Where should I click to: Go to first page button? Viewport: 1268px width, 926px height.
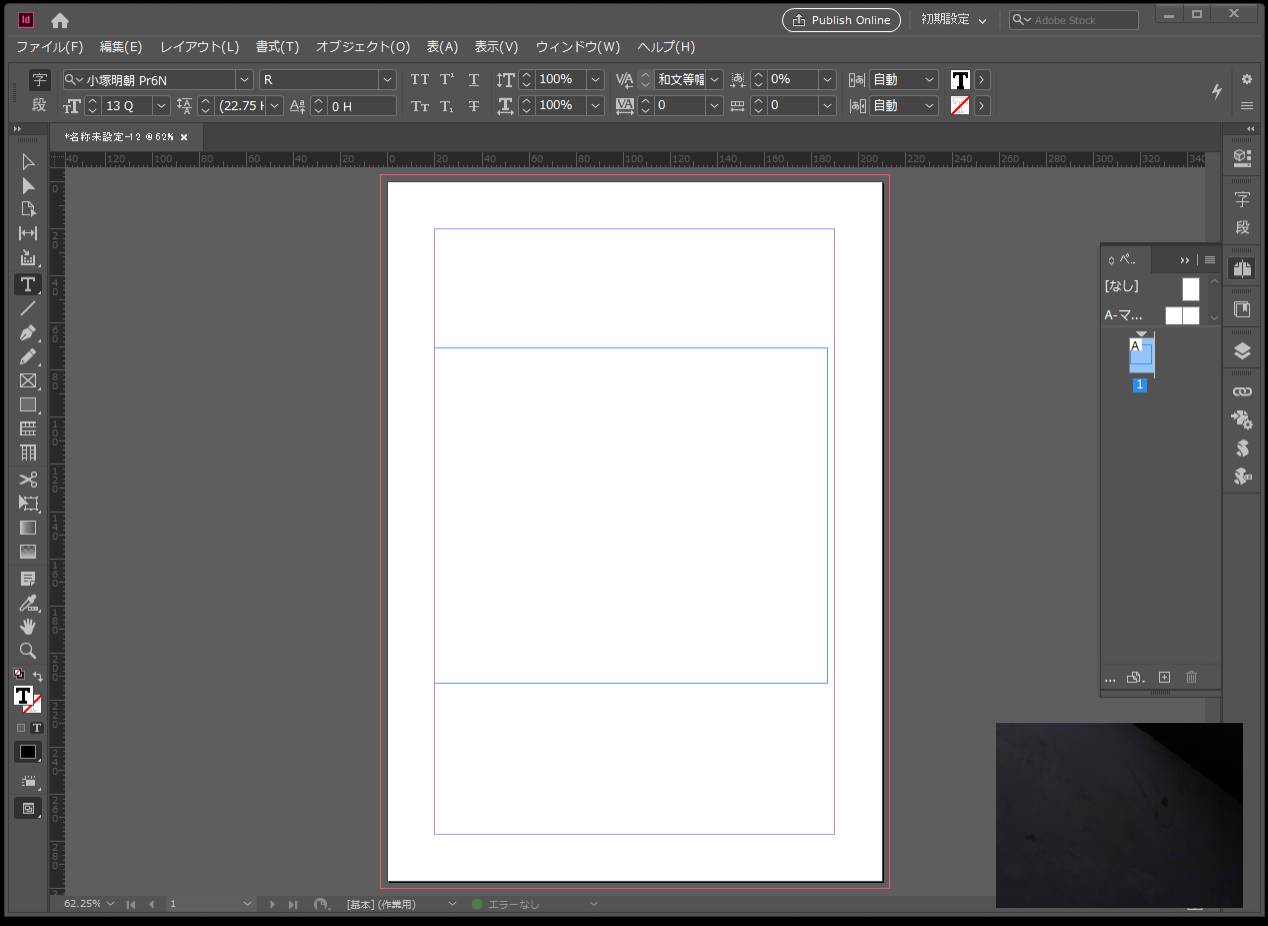coord(130,904)
